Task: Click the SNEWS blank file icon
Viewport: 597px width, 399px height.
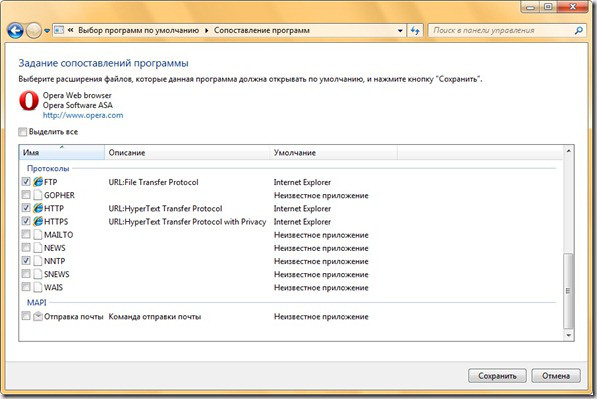Action: tap(38, 274)
